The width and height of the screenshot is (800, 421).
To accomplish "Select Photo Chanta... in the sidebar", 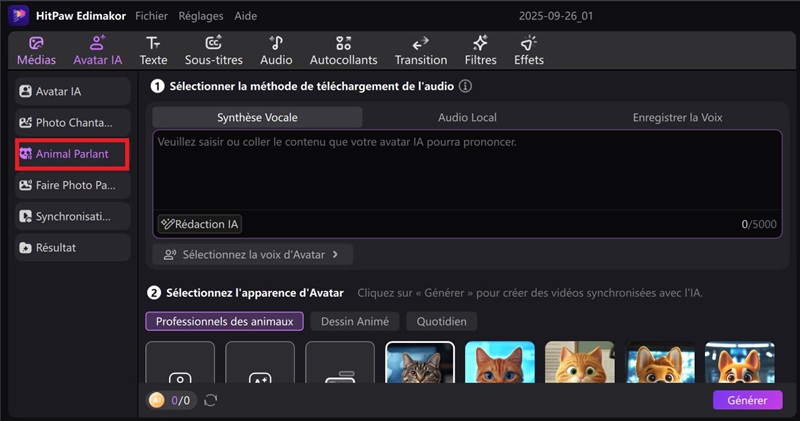I will click(72, 122).
